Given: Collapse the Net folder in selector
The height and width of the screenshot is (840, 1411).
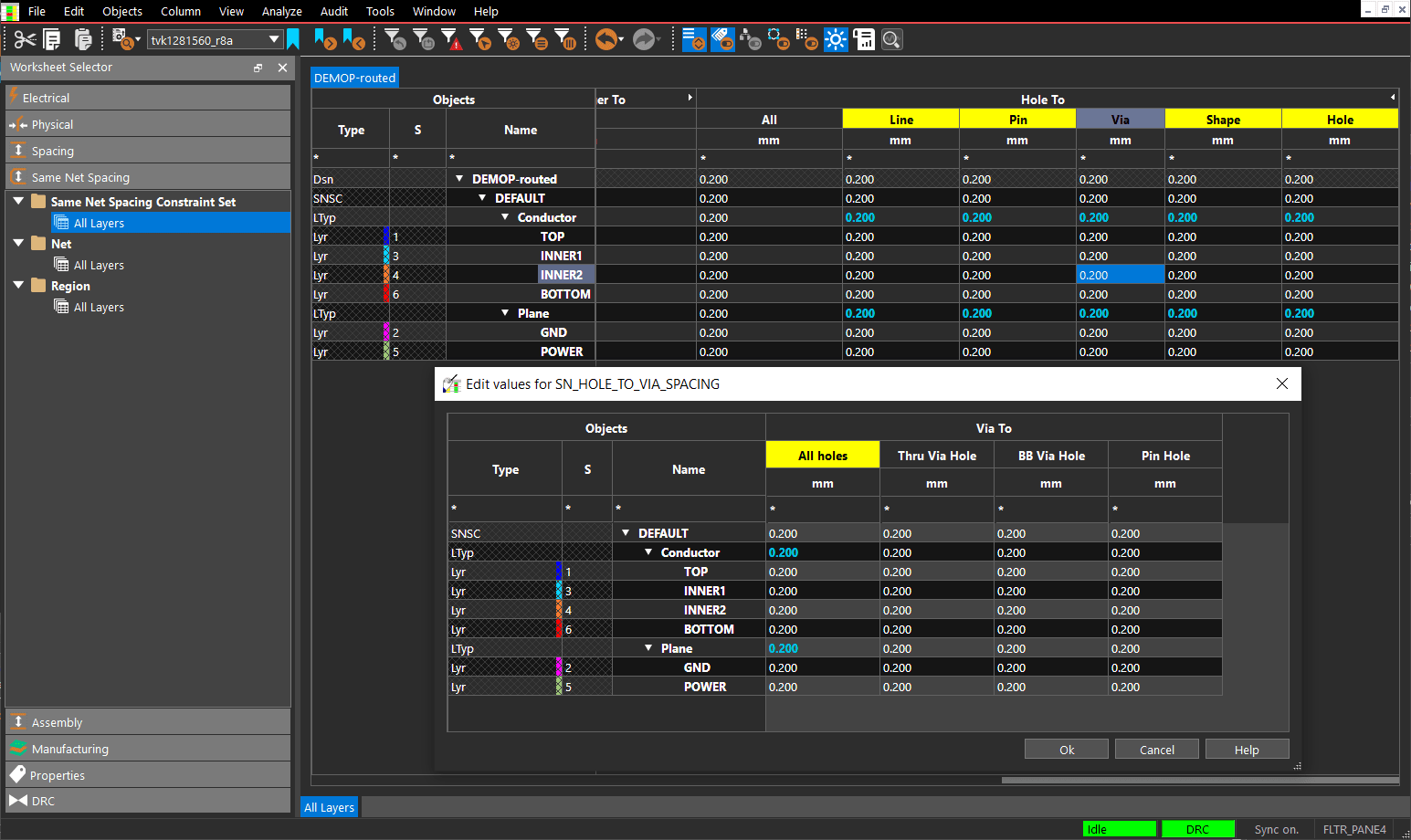Looking at the screenshot, I should click(18, 243).
